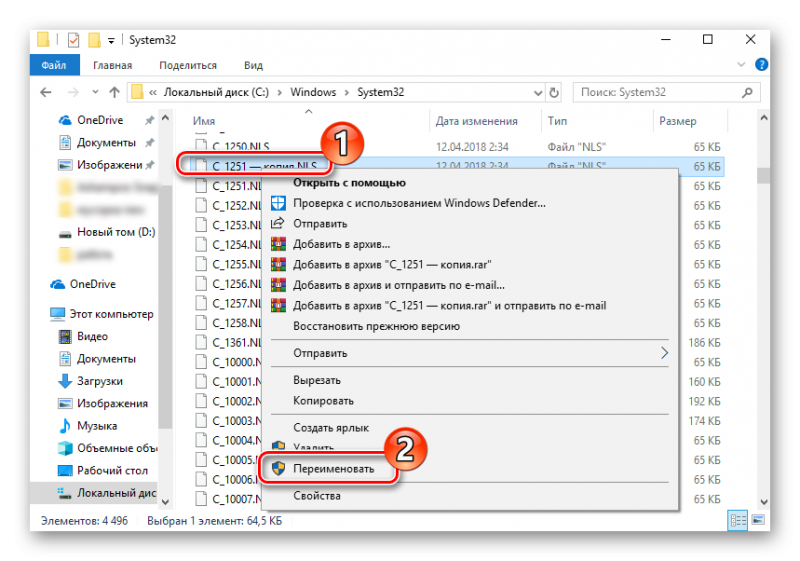Switch to the Главная ribbon tab
800x561 pixels.
112,65
